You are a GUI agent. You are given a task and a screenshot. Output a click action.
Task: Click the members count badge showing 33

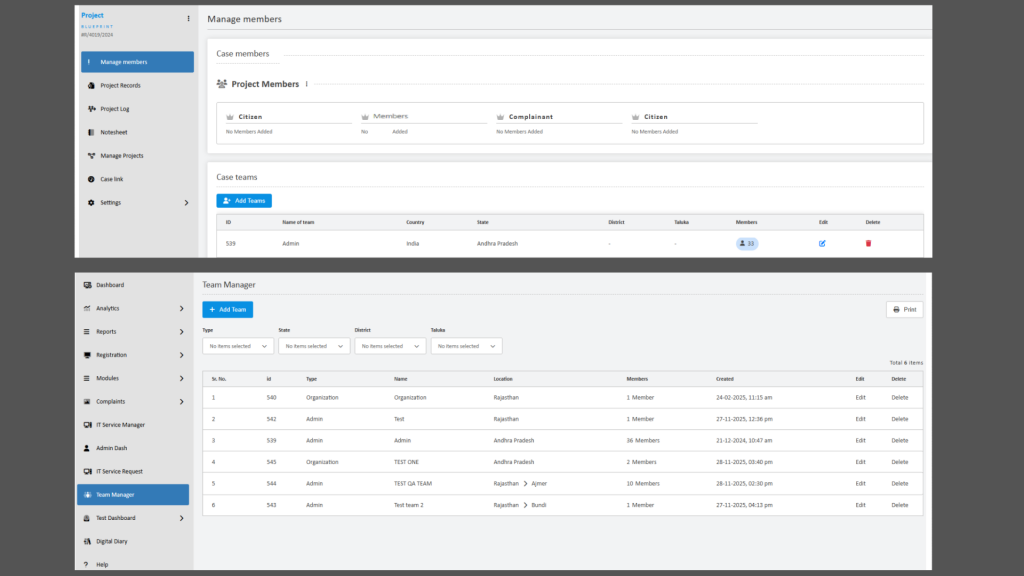747,243
